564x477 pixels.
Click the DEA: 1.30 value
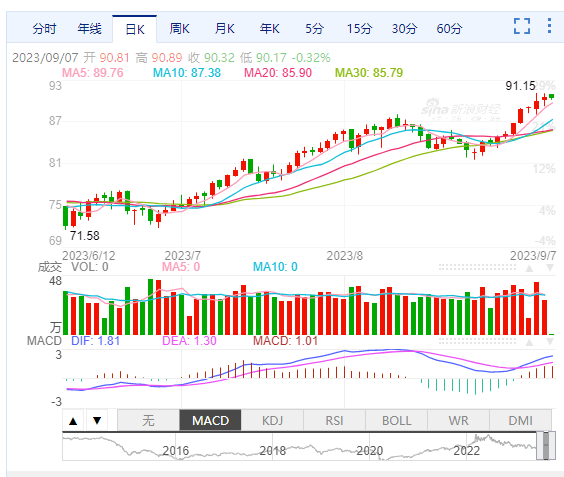[x=189, y=341]
